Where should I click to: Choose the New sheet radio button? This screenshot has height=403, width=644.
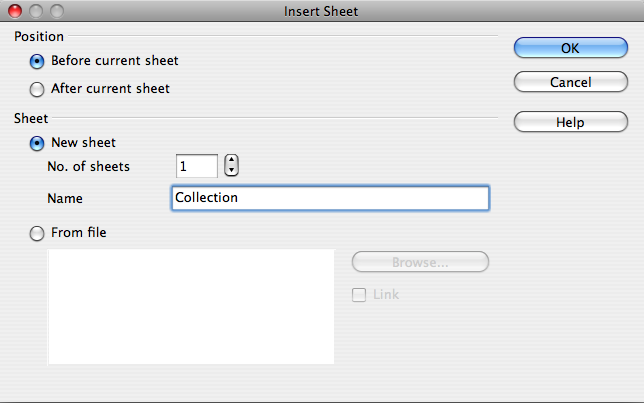pyautogui.click(x=37, y=143)
